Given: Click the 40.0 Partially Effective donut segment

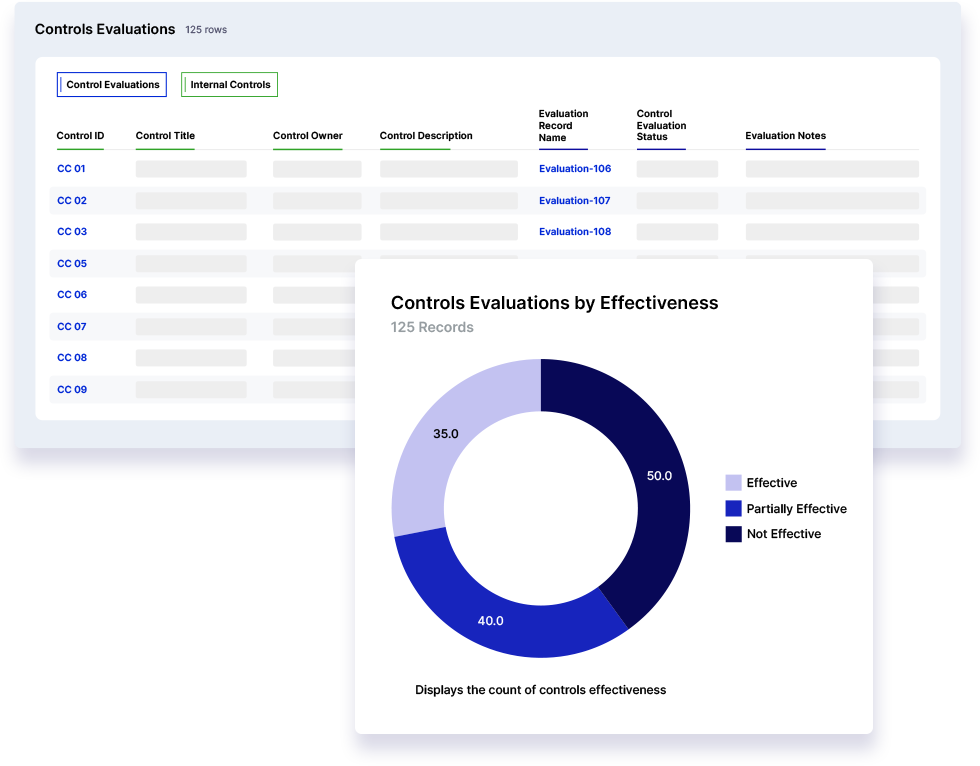Looking at the screenshot, I should point(491,621).
